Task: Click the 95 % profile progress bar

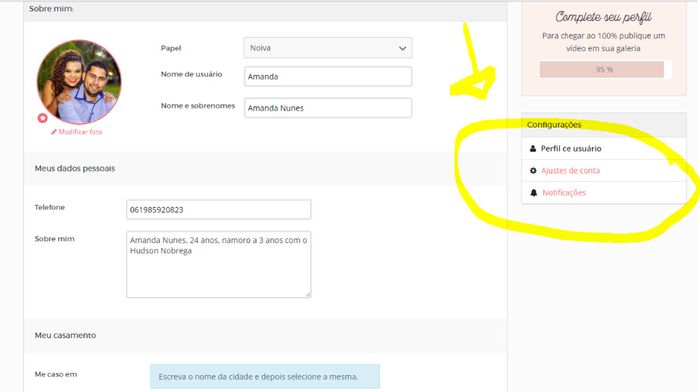Action: coord(604,70)
